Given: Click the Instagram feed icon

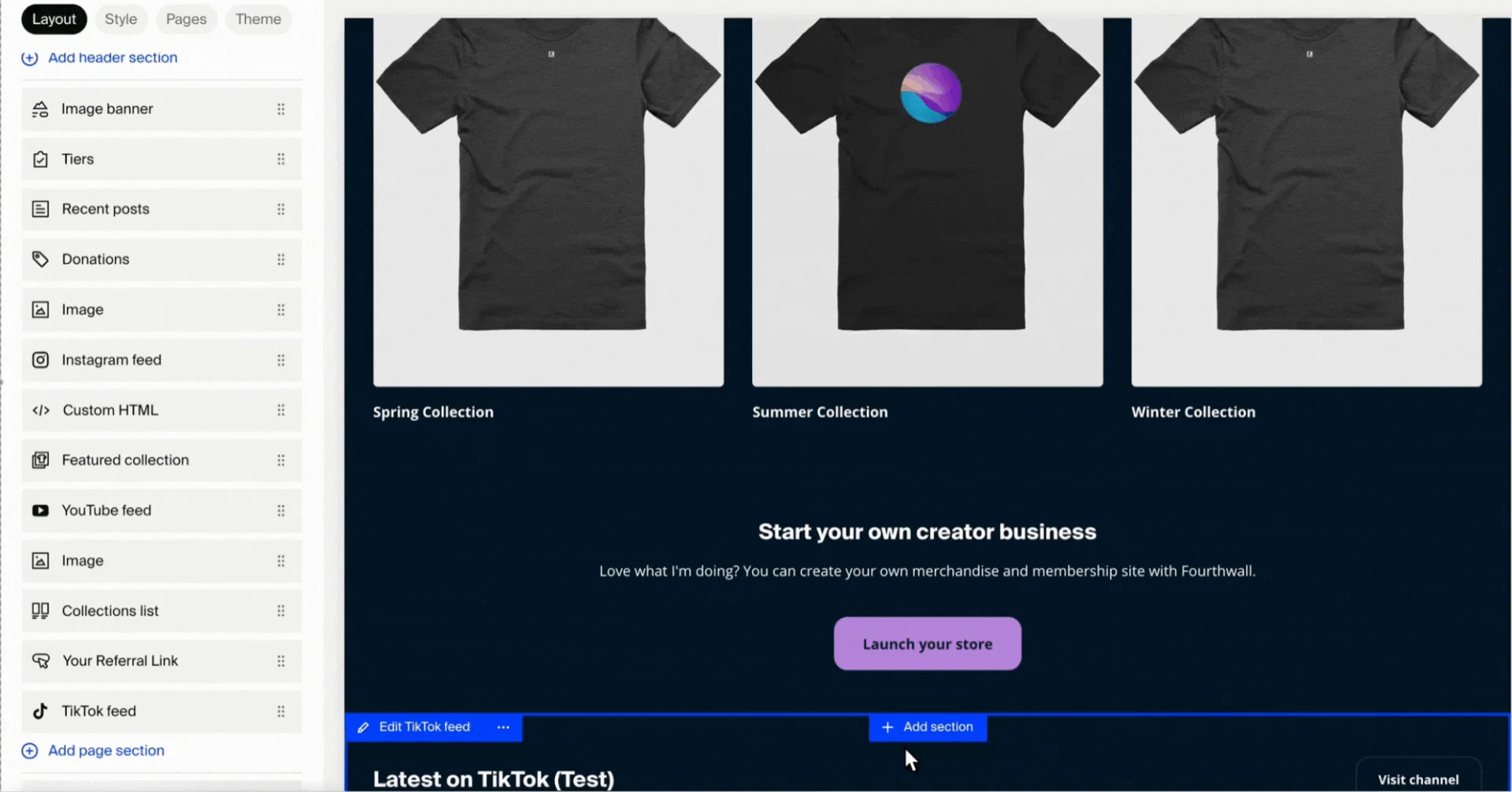Looking at the screenshot, I should coord(40,360).
